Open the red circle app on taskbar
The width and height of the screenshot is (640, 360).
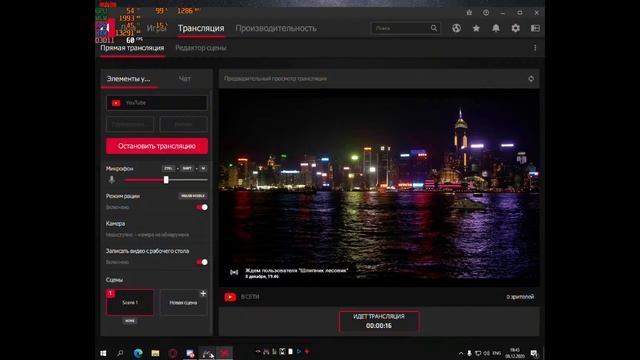(x=172, y=353)
